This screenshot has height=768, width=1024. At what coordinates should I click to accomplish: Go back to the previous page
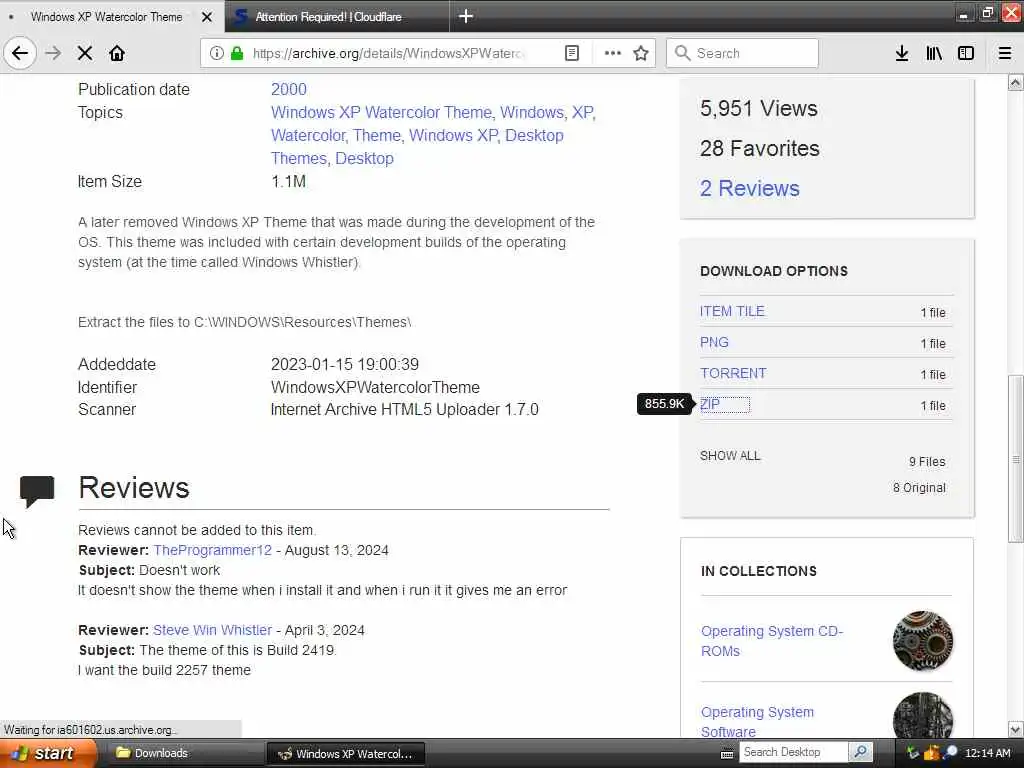[x=20, y=53]
